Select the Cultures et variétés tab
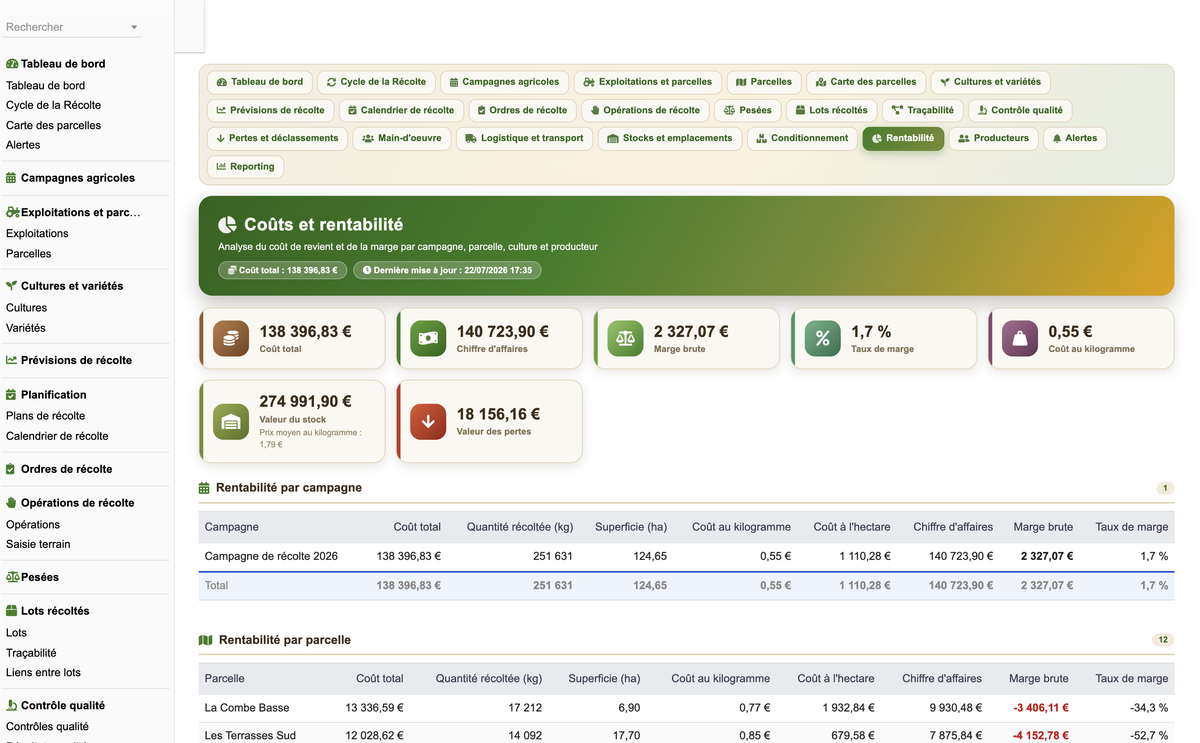This screenshot has height=743, width=1200. [990, 82]
